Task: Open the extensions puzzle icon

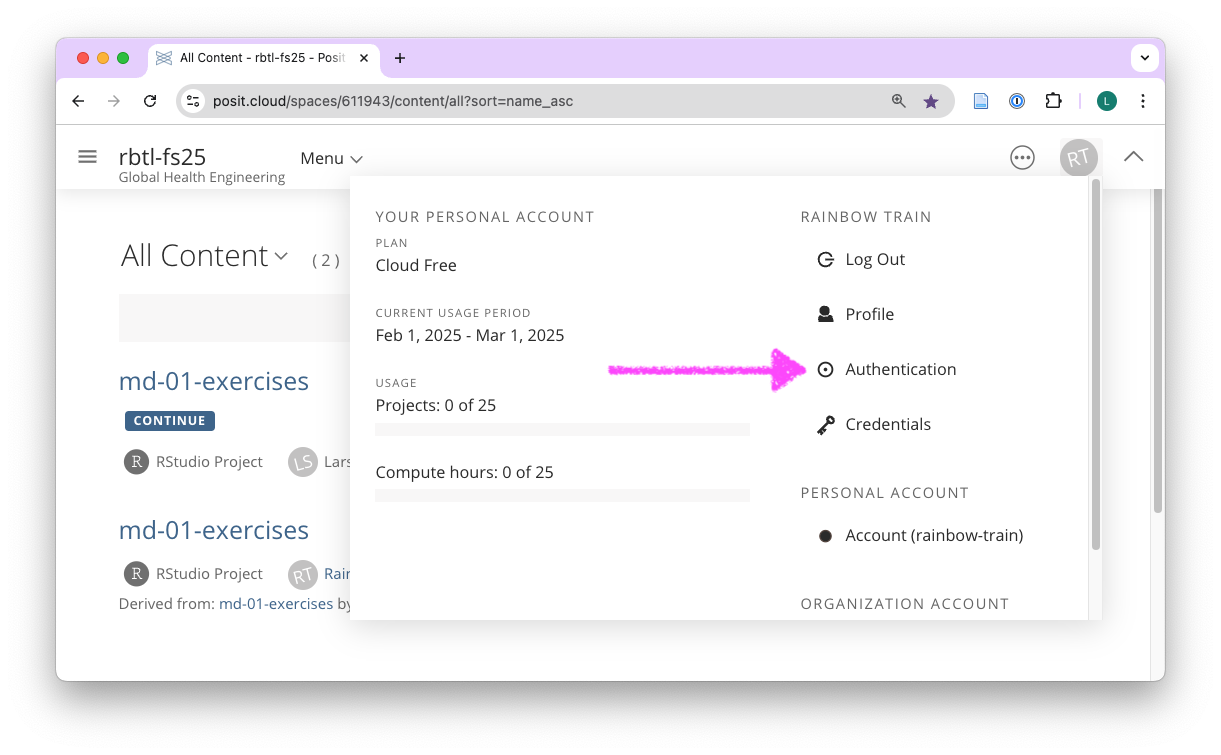Action: pyautogui.click(x=1053, y=101)
